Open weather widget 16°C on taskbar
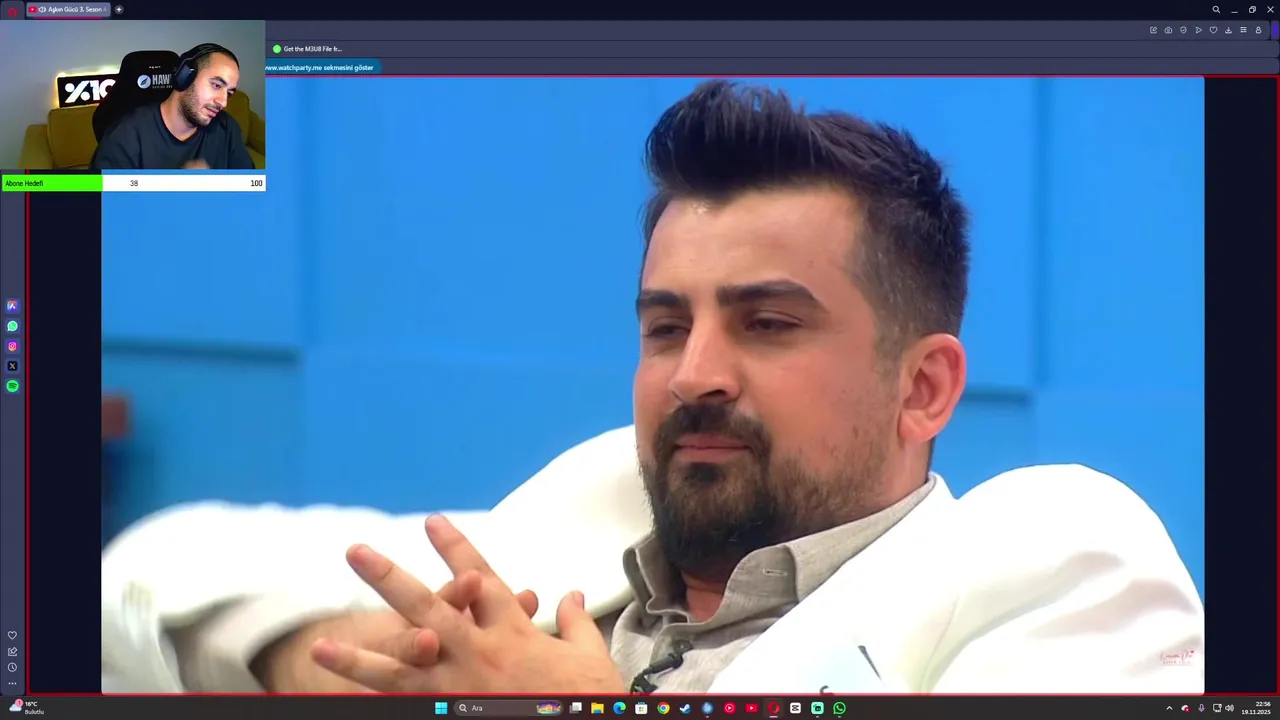The image size is (1280, 720). [x=27, y=707]
